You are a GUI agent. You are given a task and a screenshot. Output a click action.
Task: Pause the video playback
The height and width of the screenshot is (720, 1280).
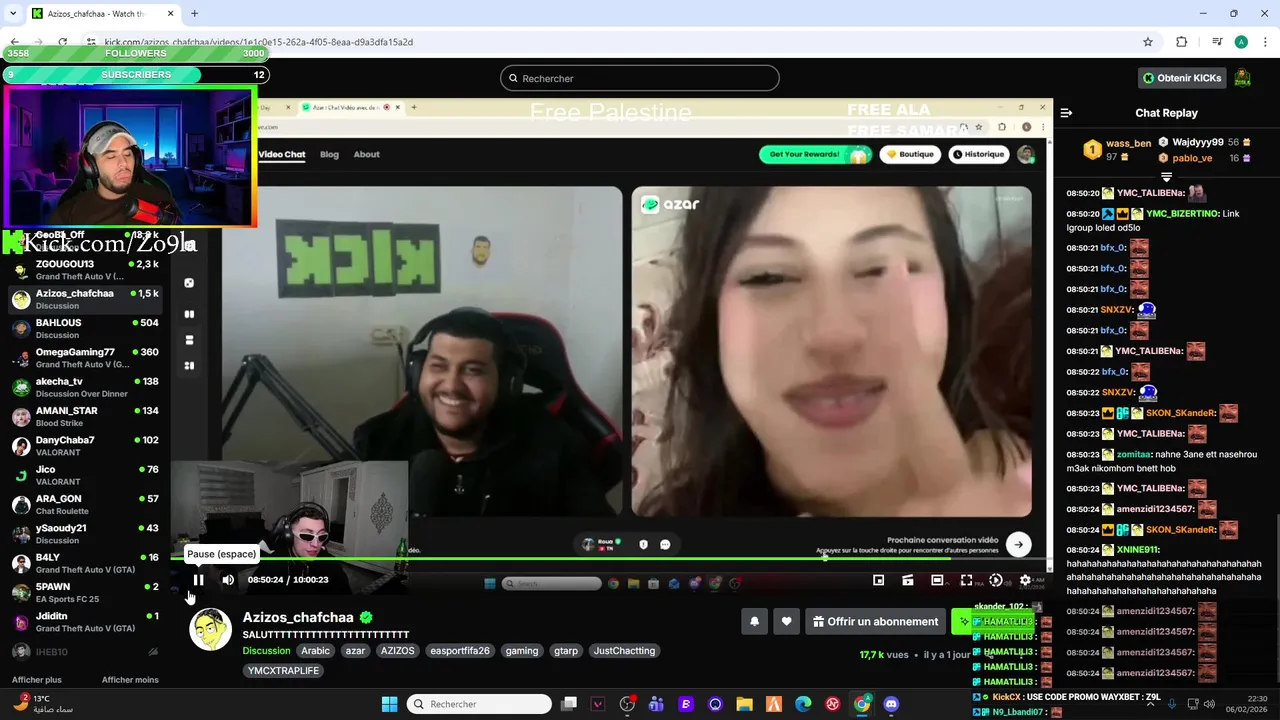click(x=198, y=580)
